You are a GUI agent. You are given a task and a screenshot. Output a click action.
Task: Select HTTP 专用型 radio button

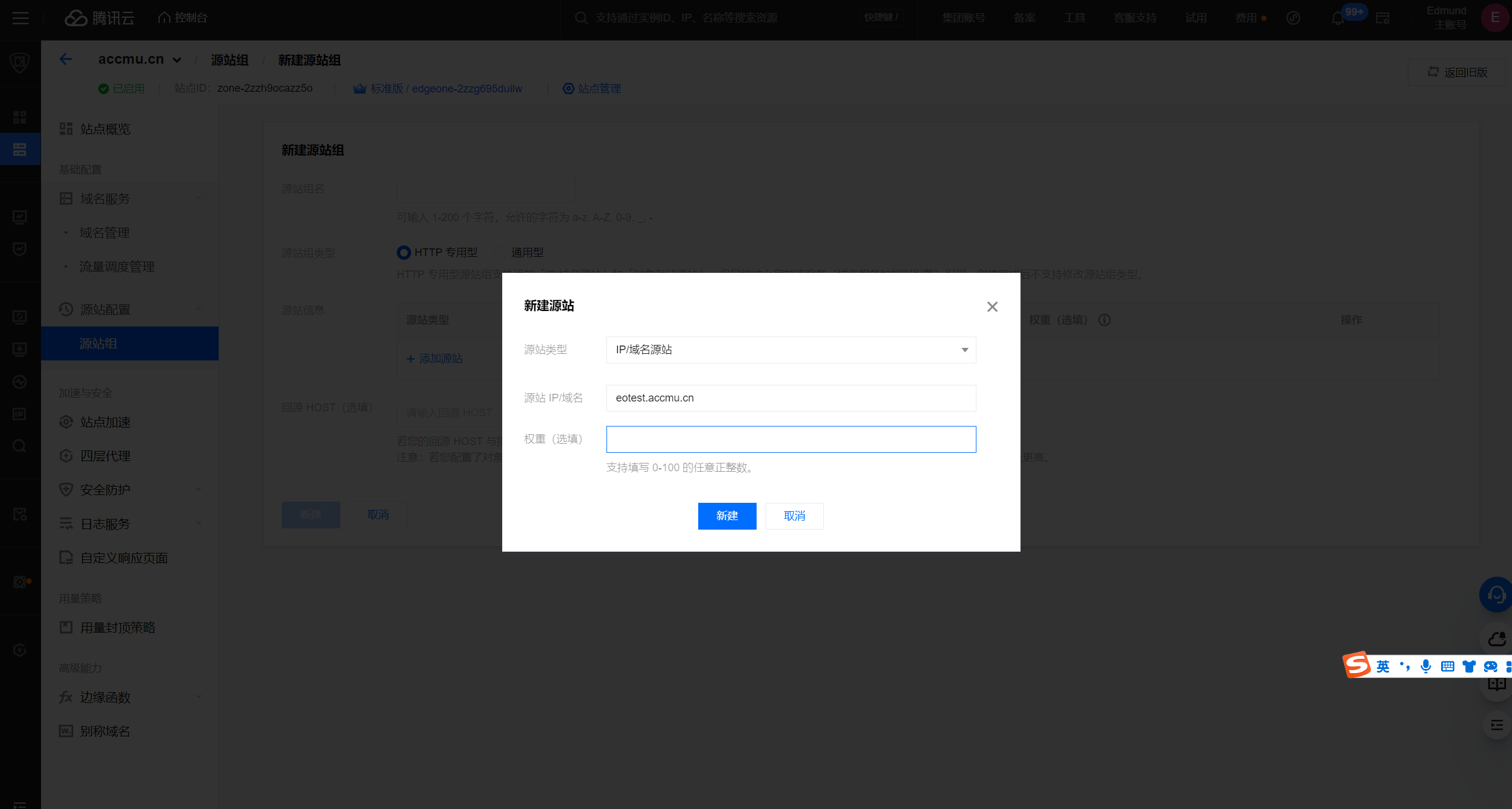click(x=404, y=253)
